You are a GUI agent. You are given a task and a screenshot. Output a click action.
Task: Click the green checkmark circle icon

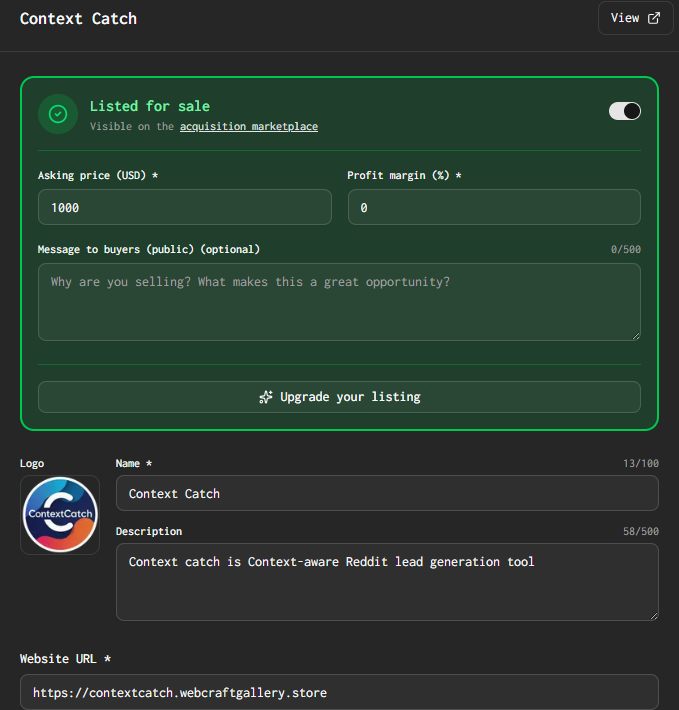58,114
